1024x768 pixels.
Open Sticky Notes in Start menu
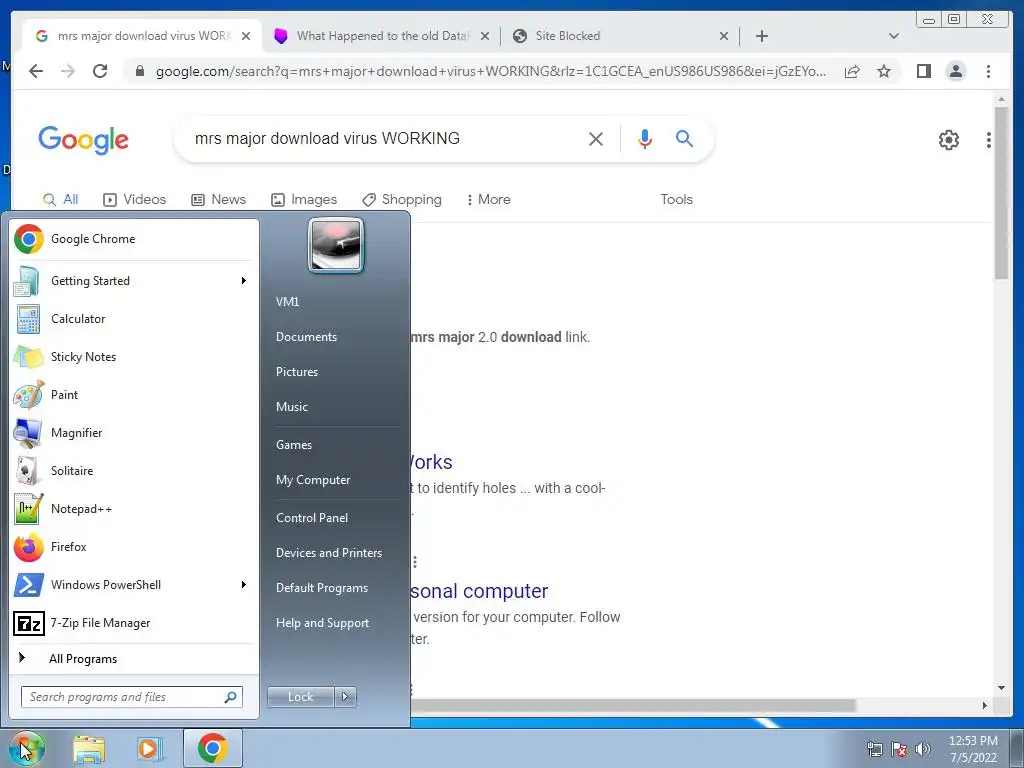click(134, 357)
